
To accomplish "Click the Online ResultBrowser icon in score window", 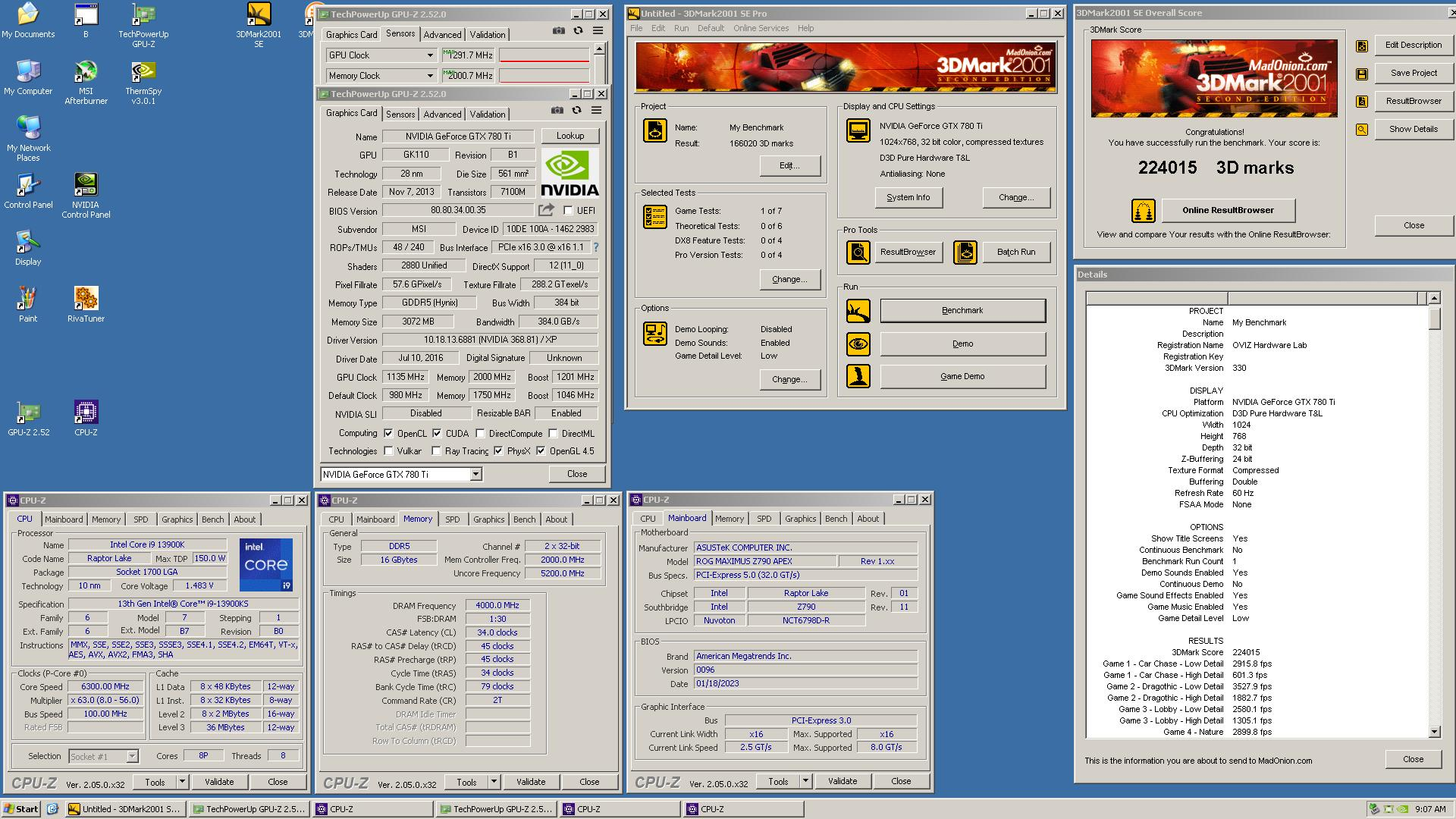I will point(1143,210).
